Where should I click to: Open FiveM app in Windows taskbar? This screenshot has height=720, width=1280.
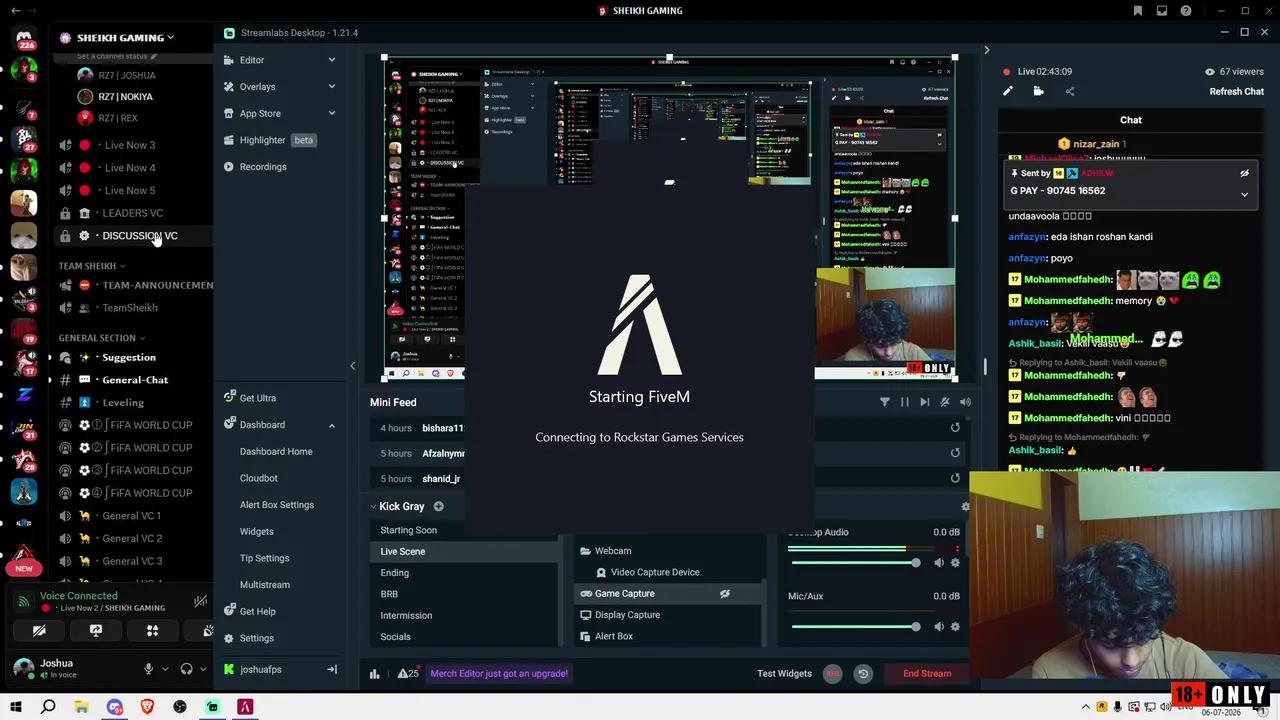(x=245, y=707)
